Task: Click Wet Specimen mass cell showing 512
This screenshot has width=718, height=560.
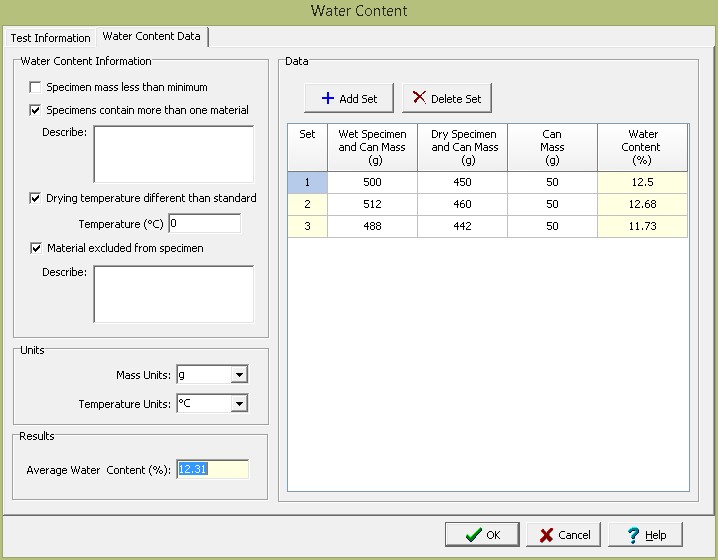Action: (371, 204)
